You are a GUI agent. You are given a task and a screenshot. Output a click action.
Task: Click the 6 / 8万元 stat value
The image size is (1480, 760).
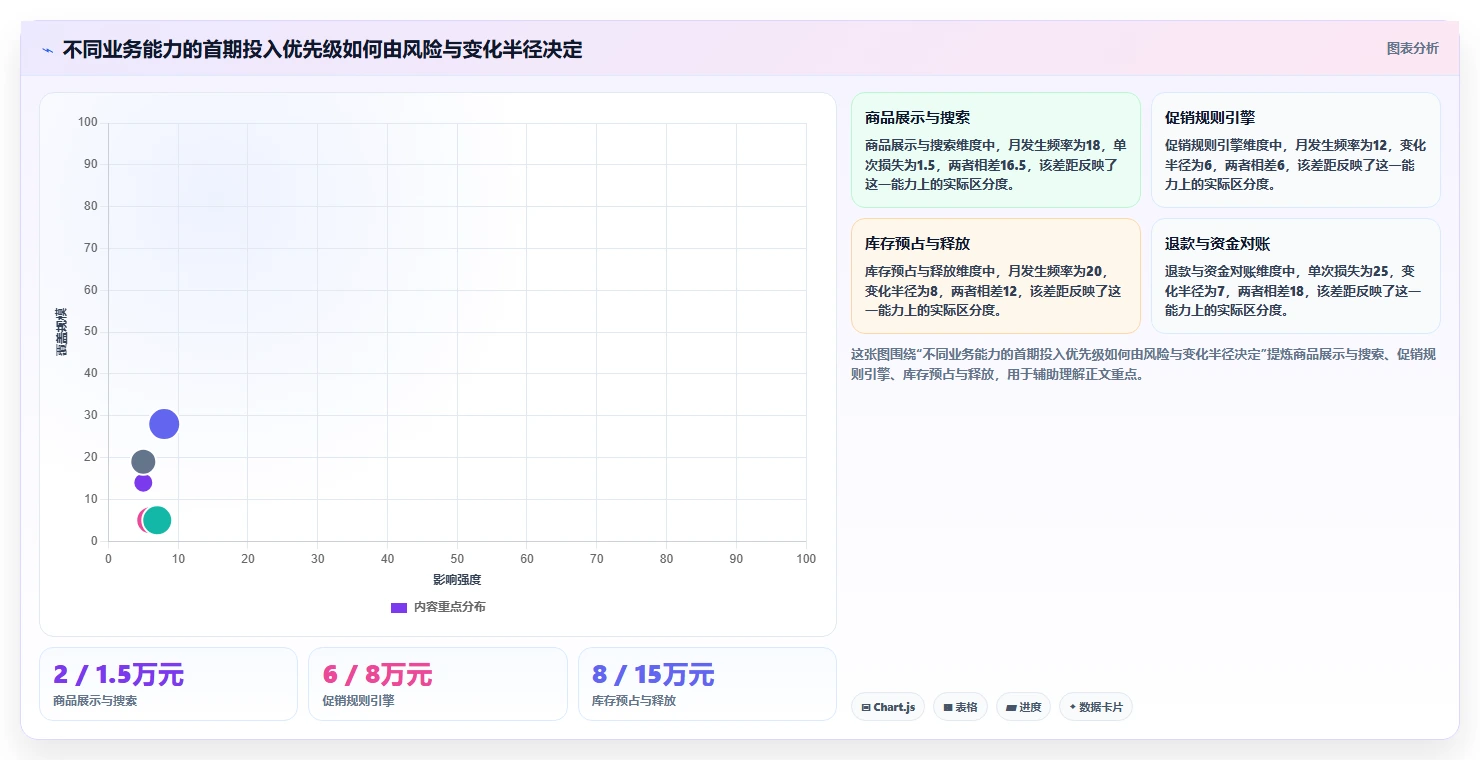pyautogui.click(x=377, y=675)
